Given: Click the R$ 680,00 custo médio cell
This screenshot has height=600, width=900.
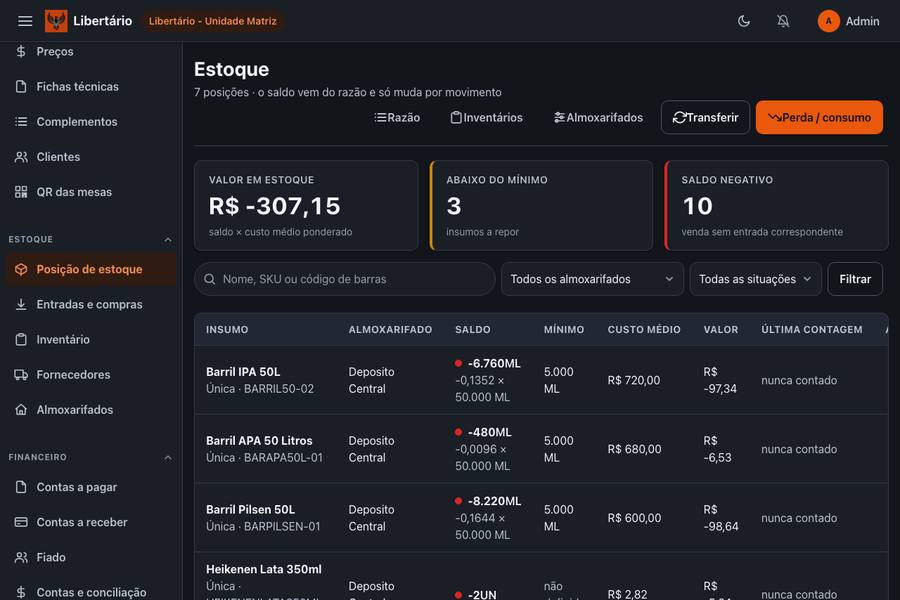Looking at the screenshot, I should pyautogui.click(x=634, y=449).
